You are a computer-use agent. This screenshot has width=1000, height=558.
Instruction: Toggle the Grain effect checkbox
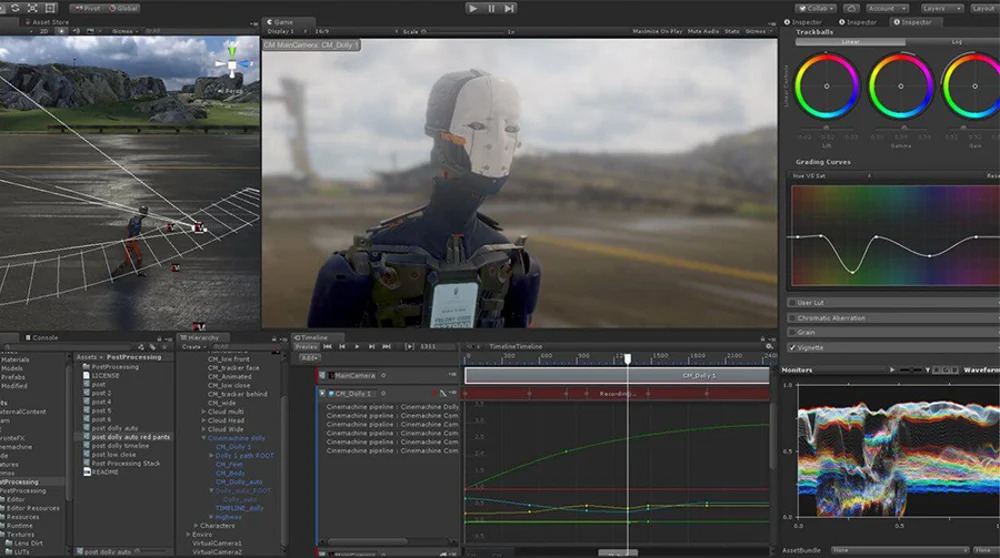[793, 332]
